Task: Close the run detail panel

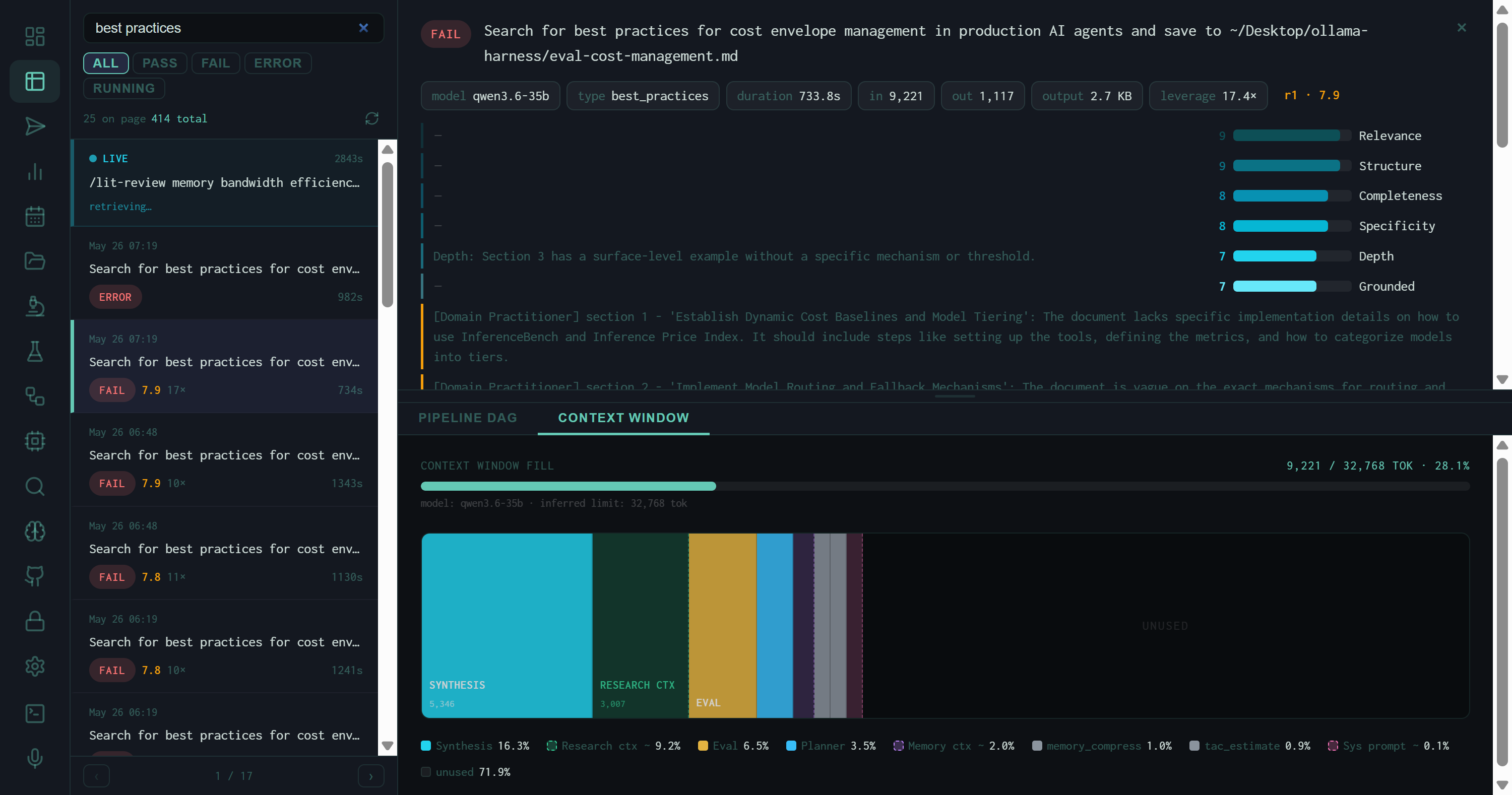Action: [1462, 28]
